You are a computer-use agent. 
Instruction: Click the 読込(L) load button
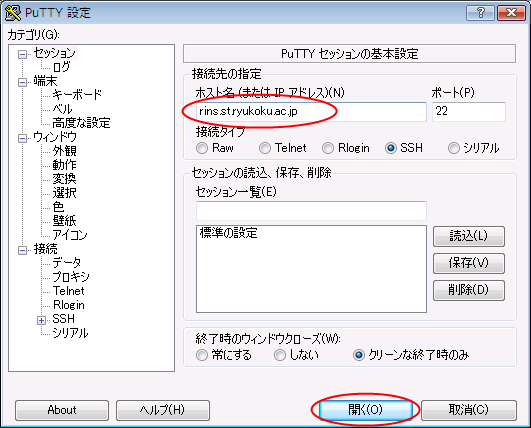[x=469, y=236]
